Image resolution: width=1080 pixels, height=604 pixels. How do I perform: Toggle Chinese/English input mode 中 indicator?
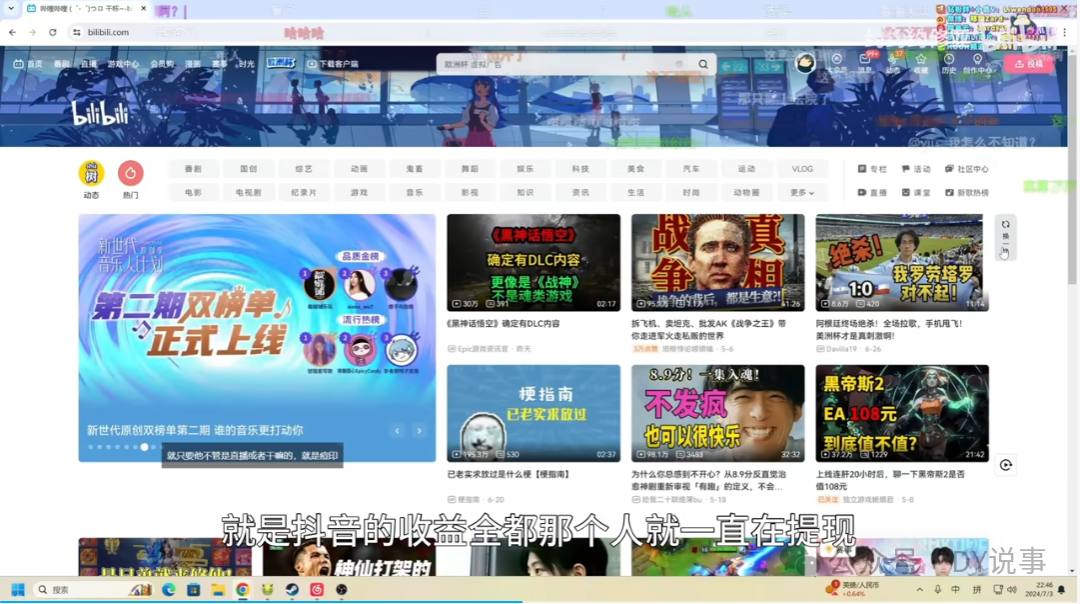(955, 590)
